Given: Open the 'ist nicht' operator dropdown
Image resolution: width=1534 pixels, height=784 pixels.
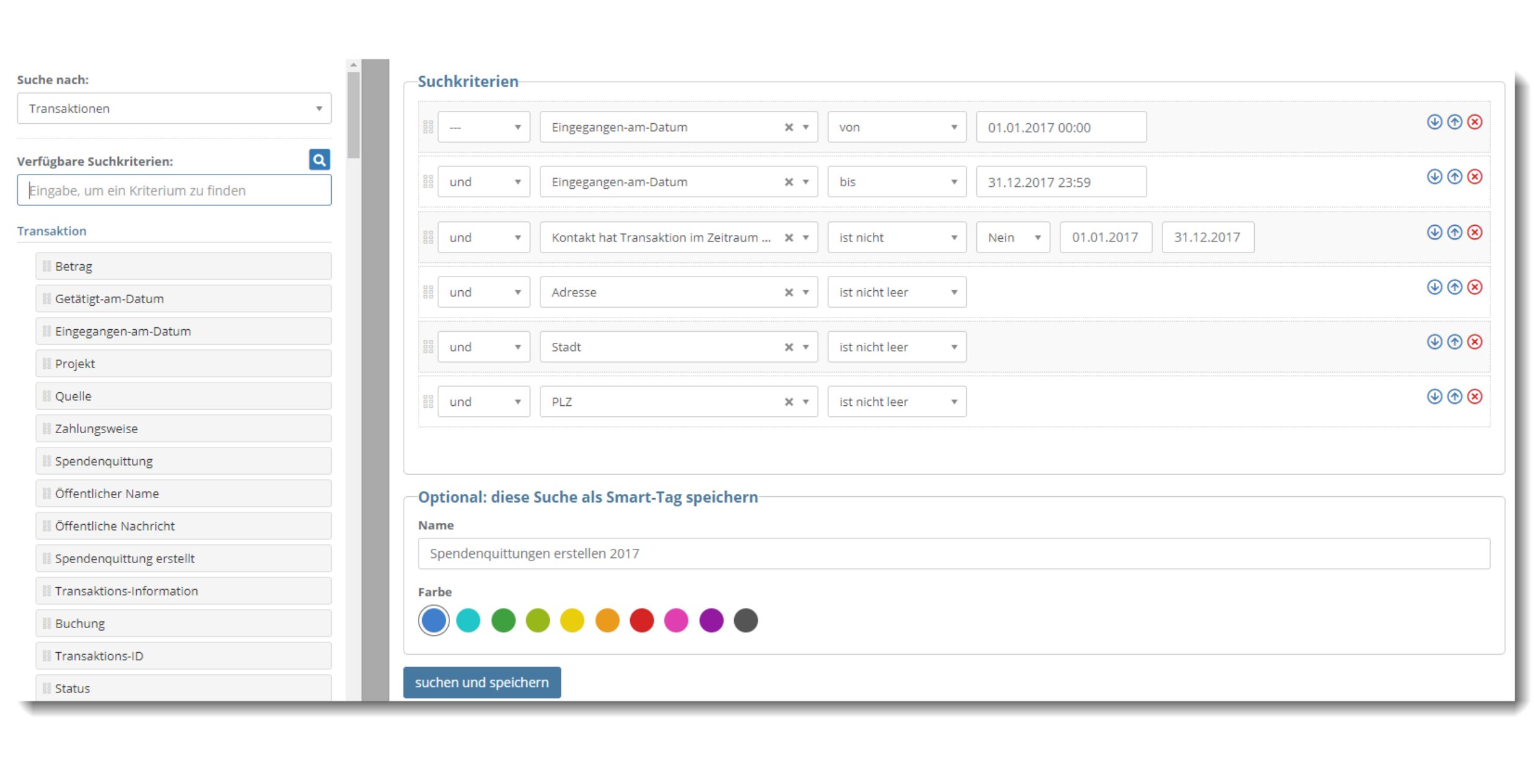Looking at the screenshot, I should click(896, 238).
